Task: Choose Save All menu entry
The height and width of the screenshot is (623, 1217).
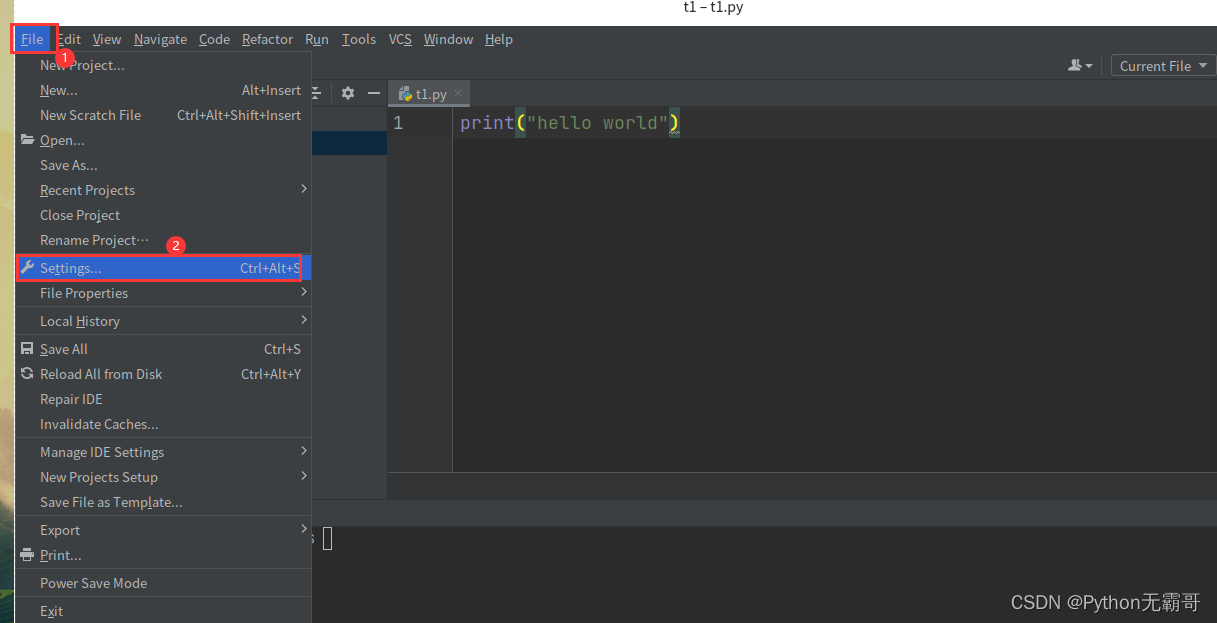Action: click(x=163, y=349)
